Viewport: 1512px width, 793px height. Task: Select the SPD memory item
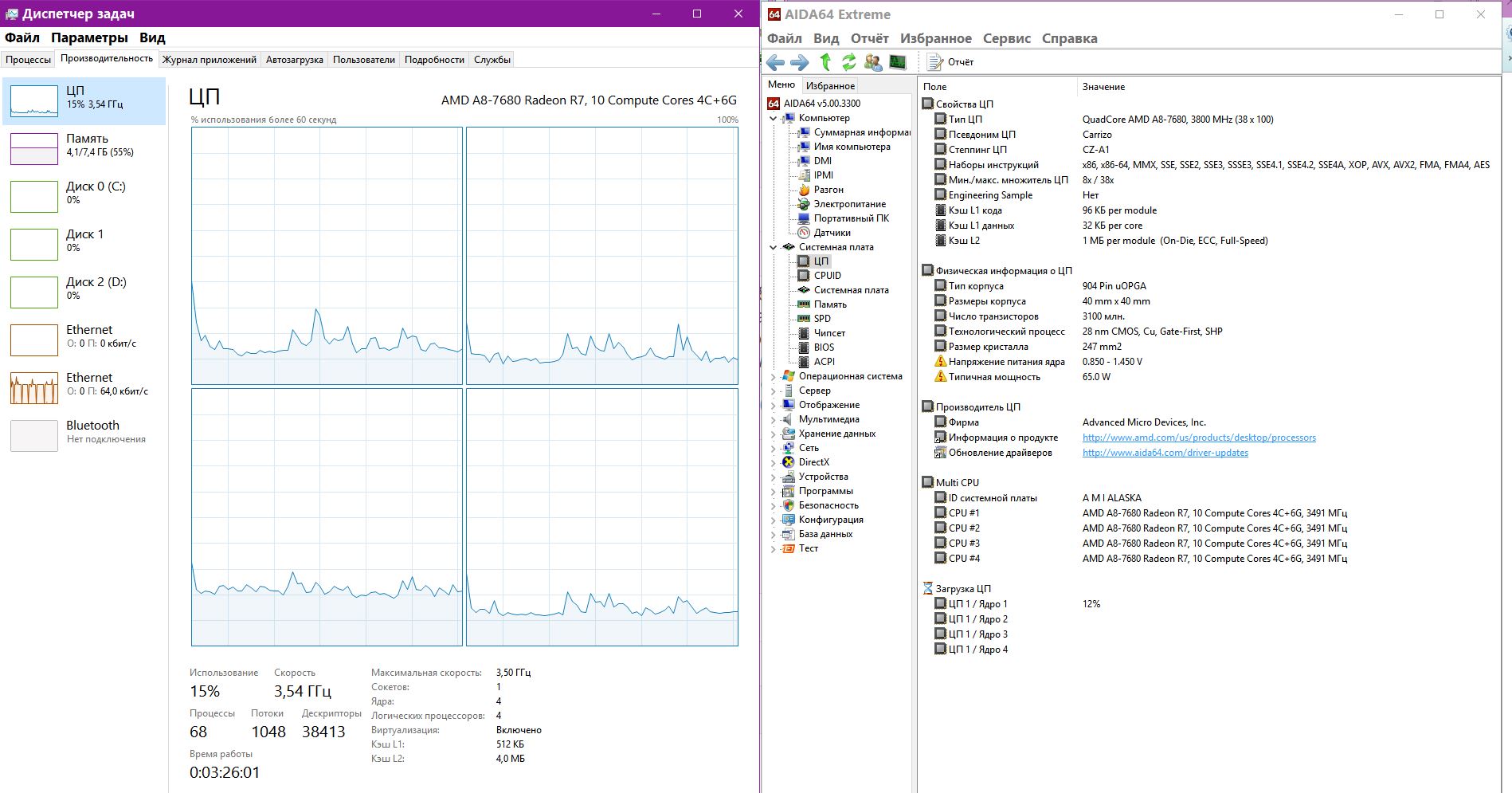815,319
